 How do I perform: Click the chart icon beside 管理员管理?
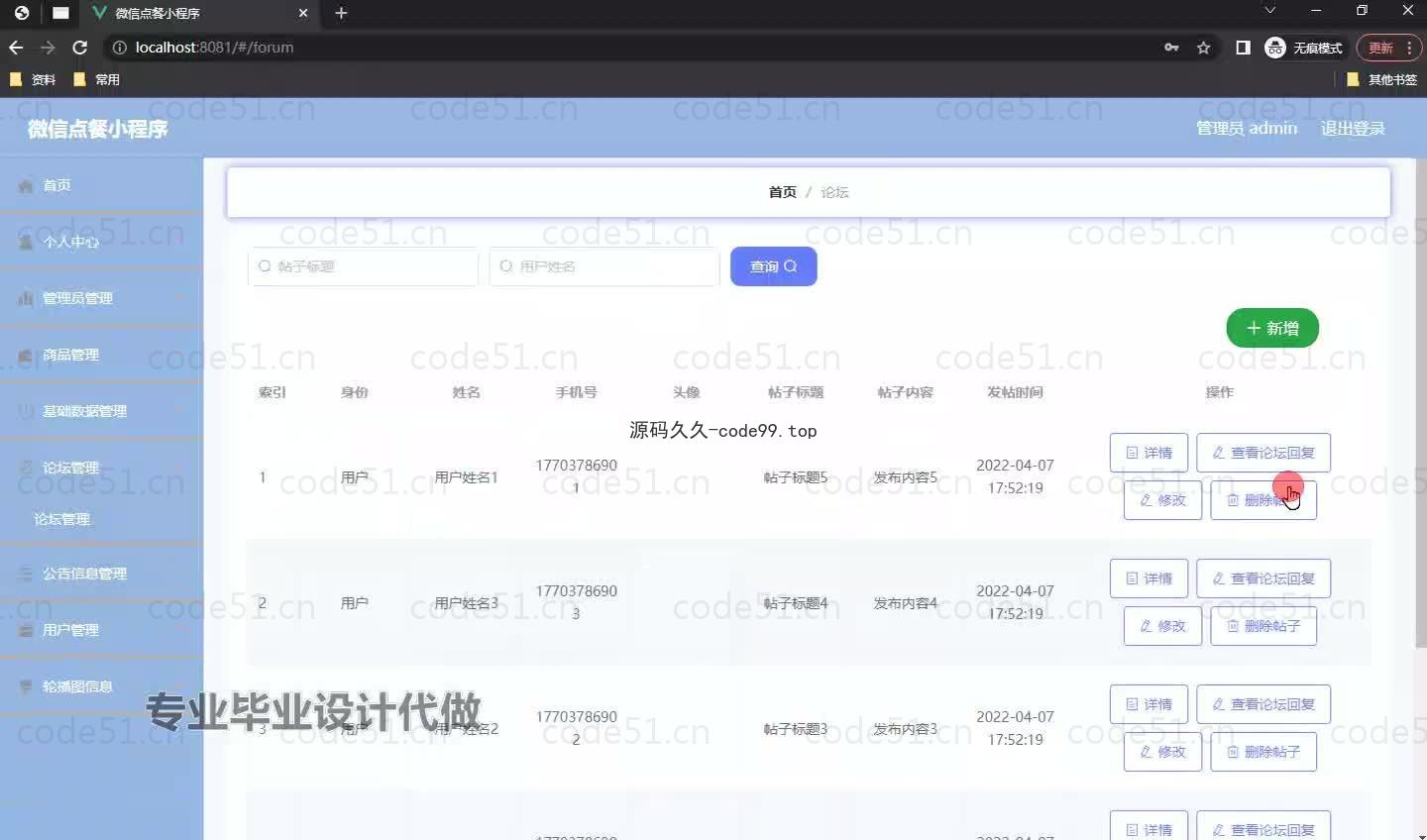point(26,298)
